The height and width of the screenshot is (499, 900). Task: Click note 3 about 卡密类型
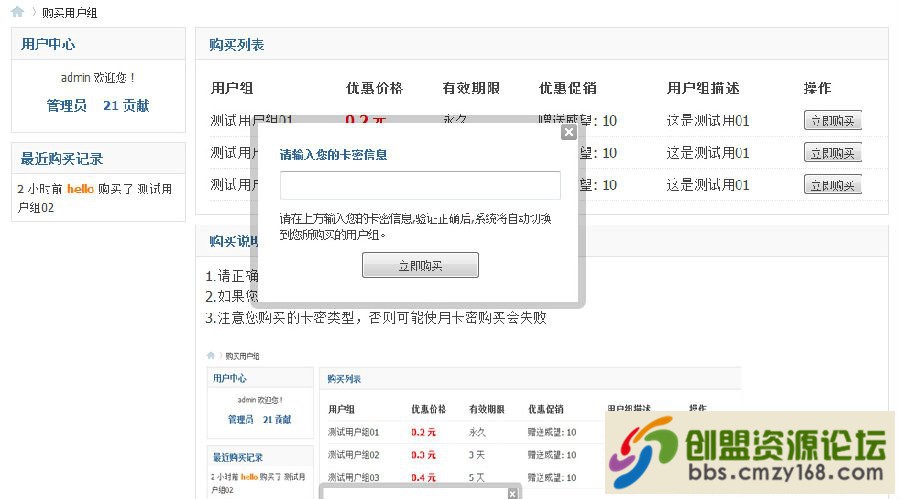(x=376, y=318)
